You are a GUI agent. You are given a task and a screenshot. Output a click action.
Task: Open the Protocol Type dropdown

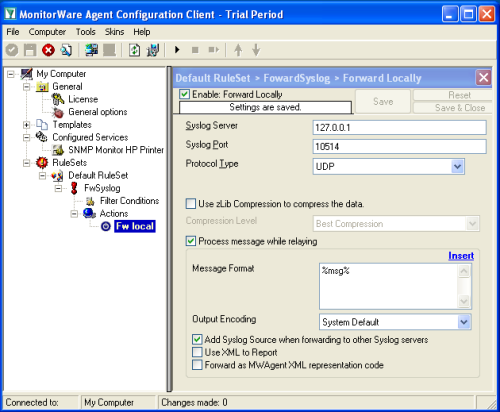click(x=457, y=166)
